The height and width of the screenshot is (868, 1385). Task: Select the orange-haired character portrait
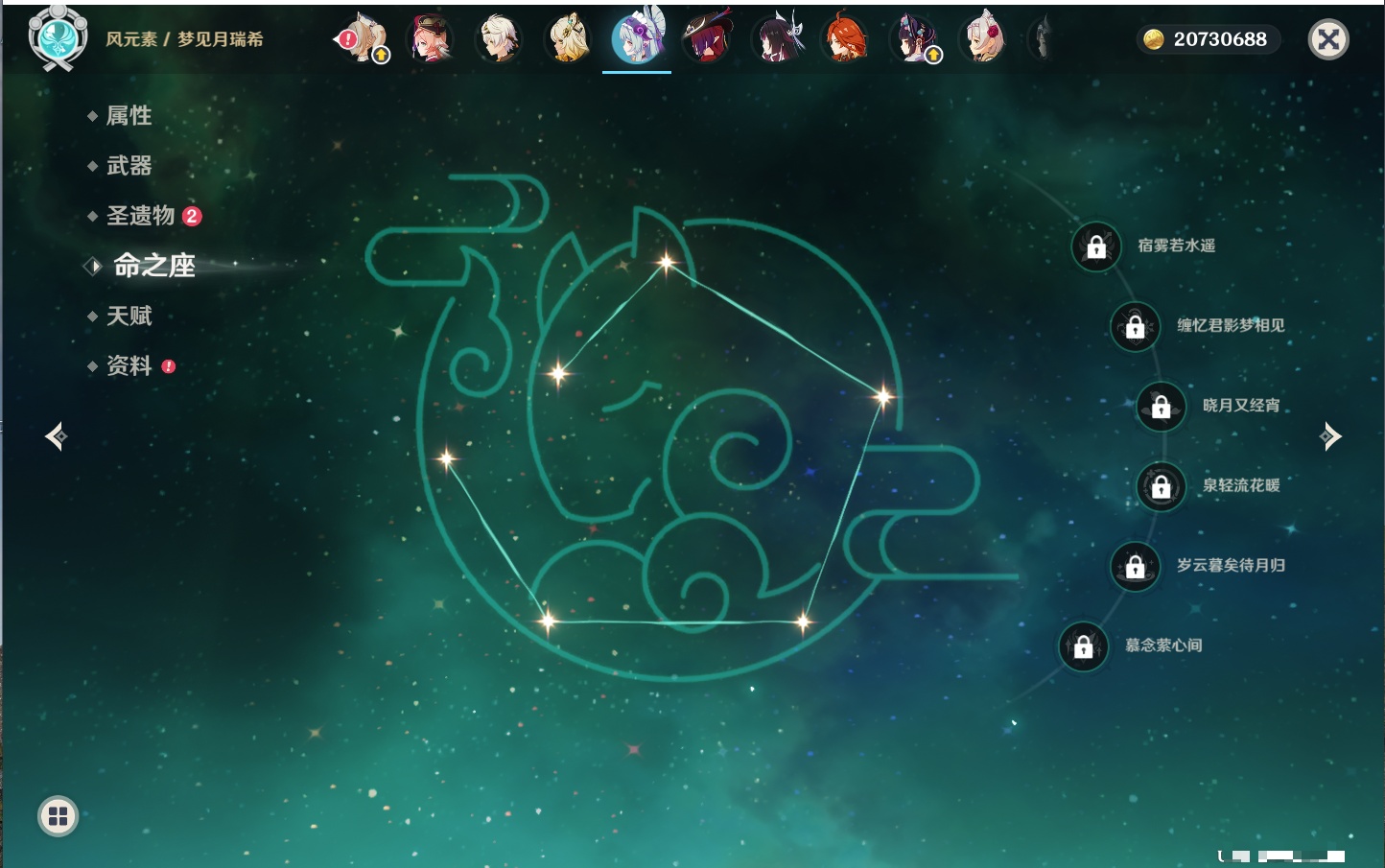click(845, 39)
